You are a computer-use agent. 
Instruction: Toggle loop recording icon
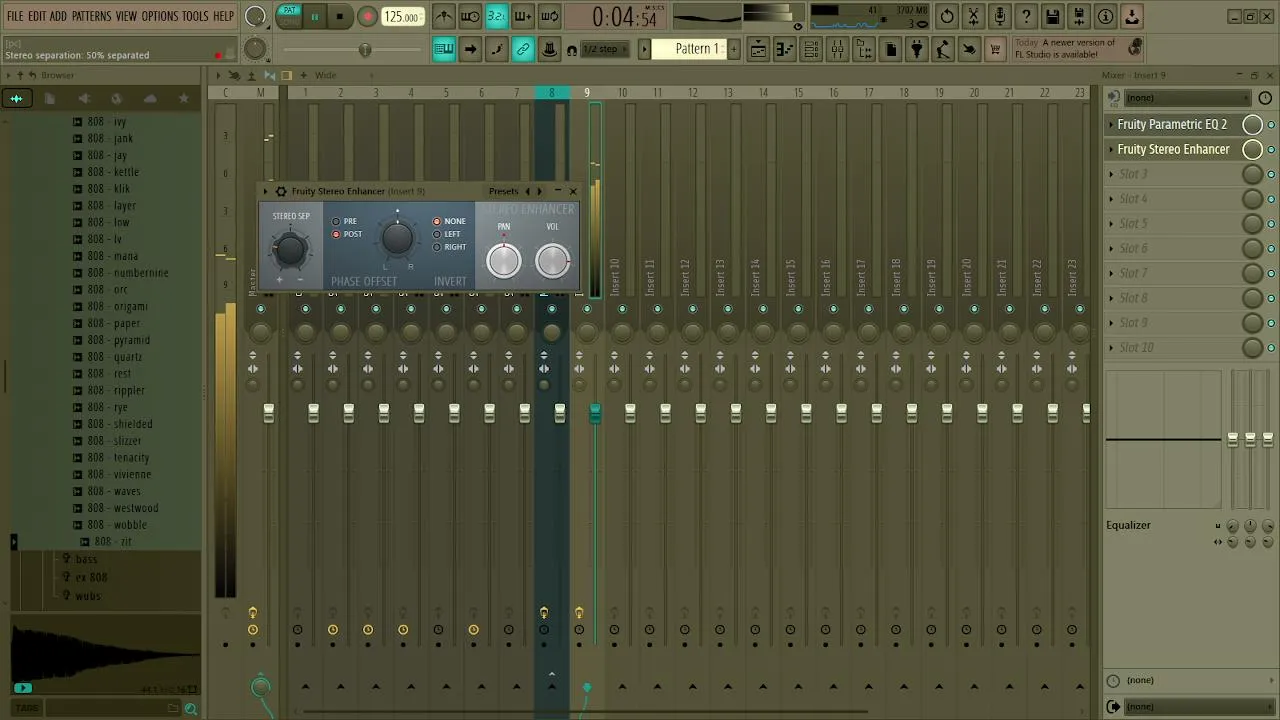click(x=550, y=16)
